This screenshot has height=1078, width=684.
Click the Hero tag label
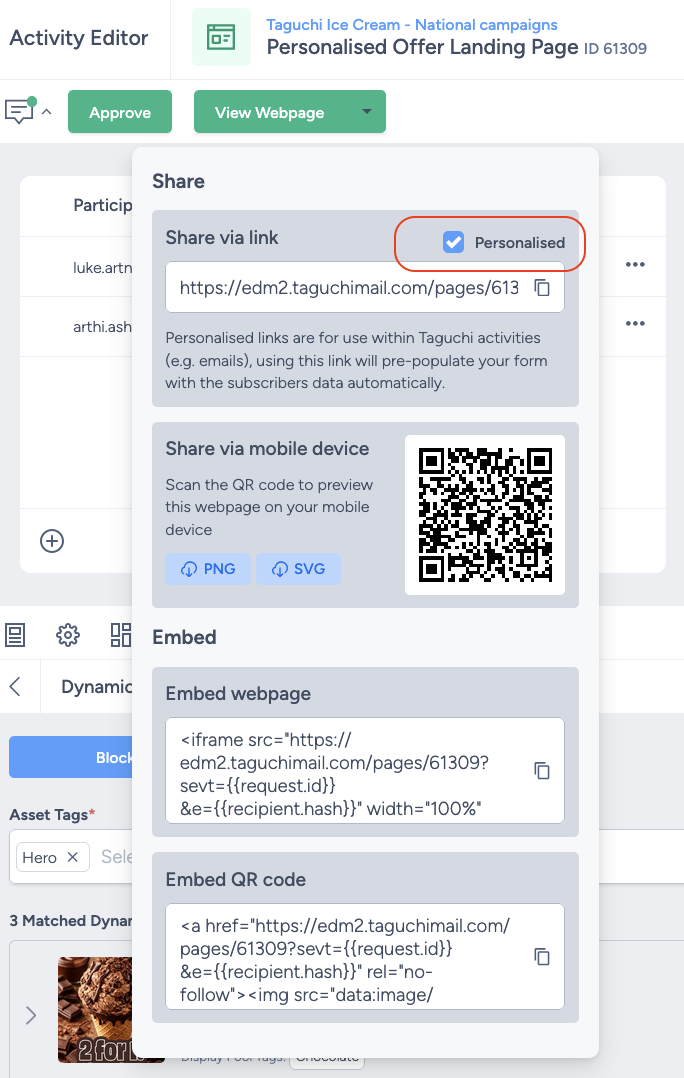pos(39,857)
